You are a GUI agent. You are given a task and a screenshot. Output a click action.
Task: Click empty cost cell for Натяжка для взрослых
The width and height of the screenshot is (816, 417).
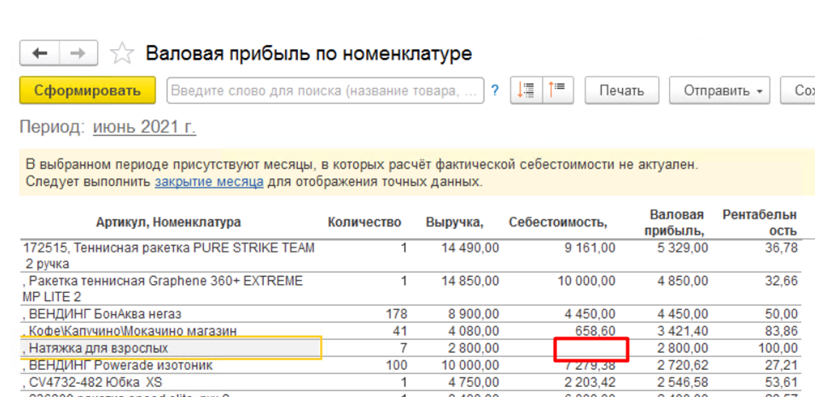click(591, 348)
